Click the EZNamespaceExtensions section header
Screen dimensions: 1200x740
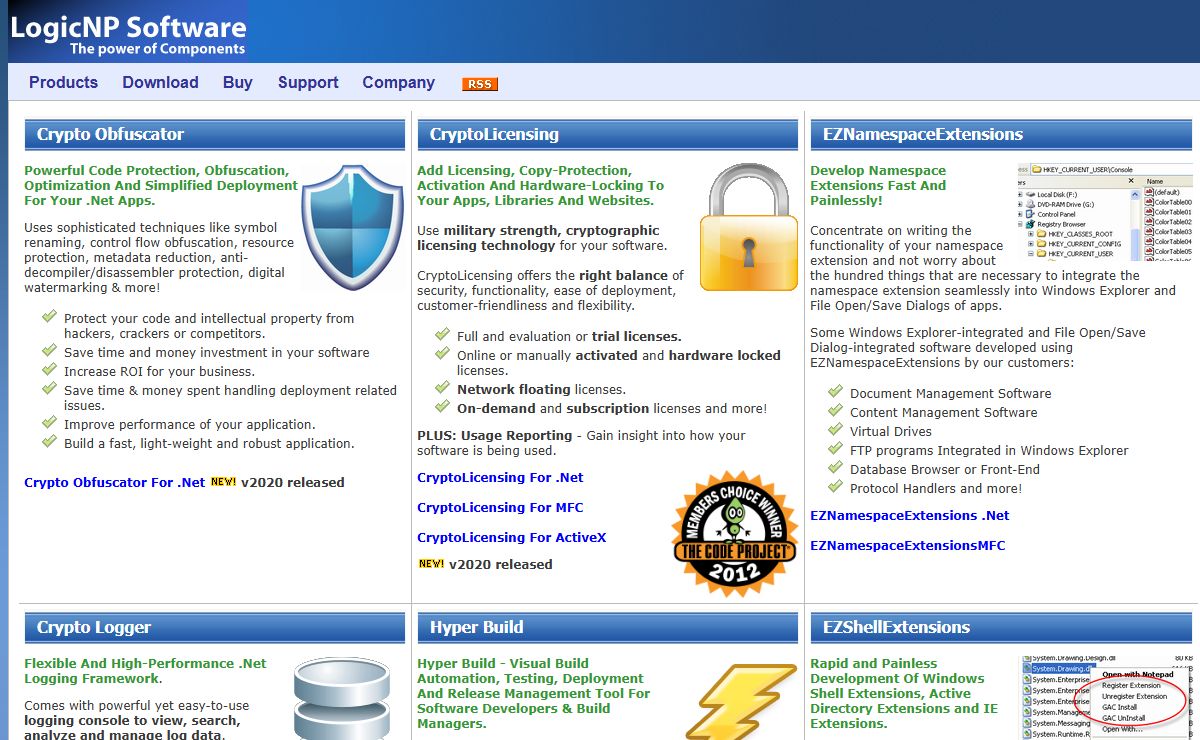click(1001, 134)
